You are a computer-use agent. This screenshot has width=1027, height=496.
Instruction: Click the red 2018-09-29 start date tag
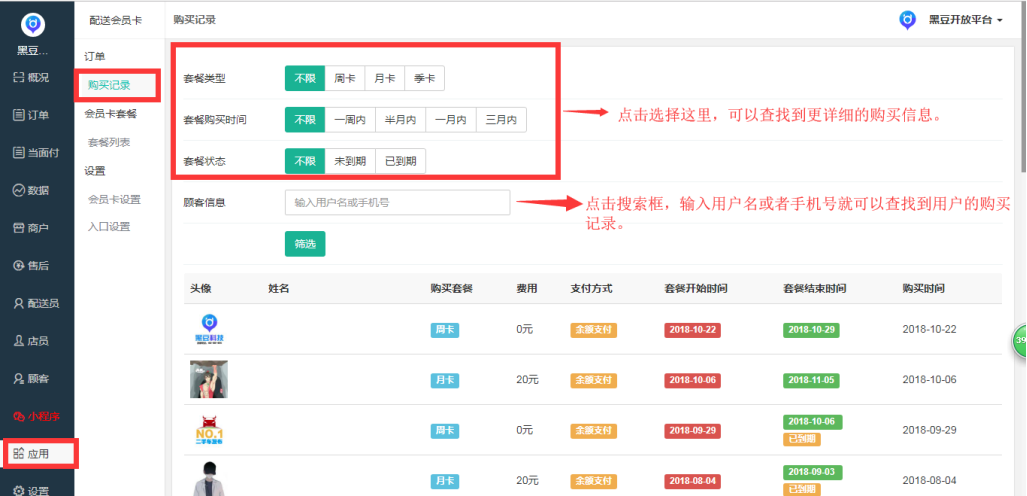pyautogui.click(x=692, y=430)
